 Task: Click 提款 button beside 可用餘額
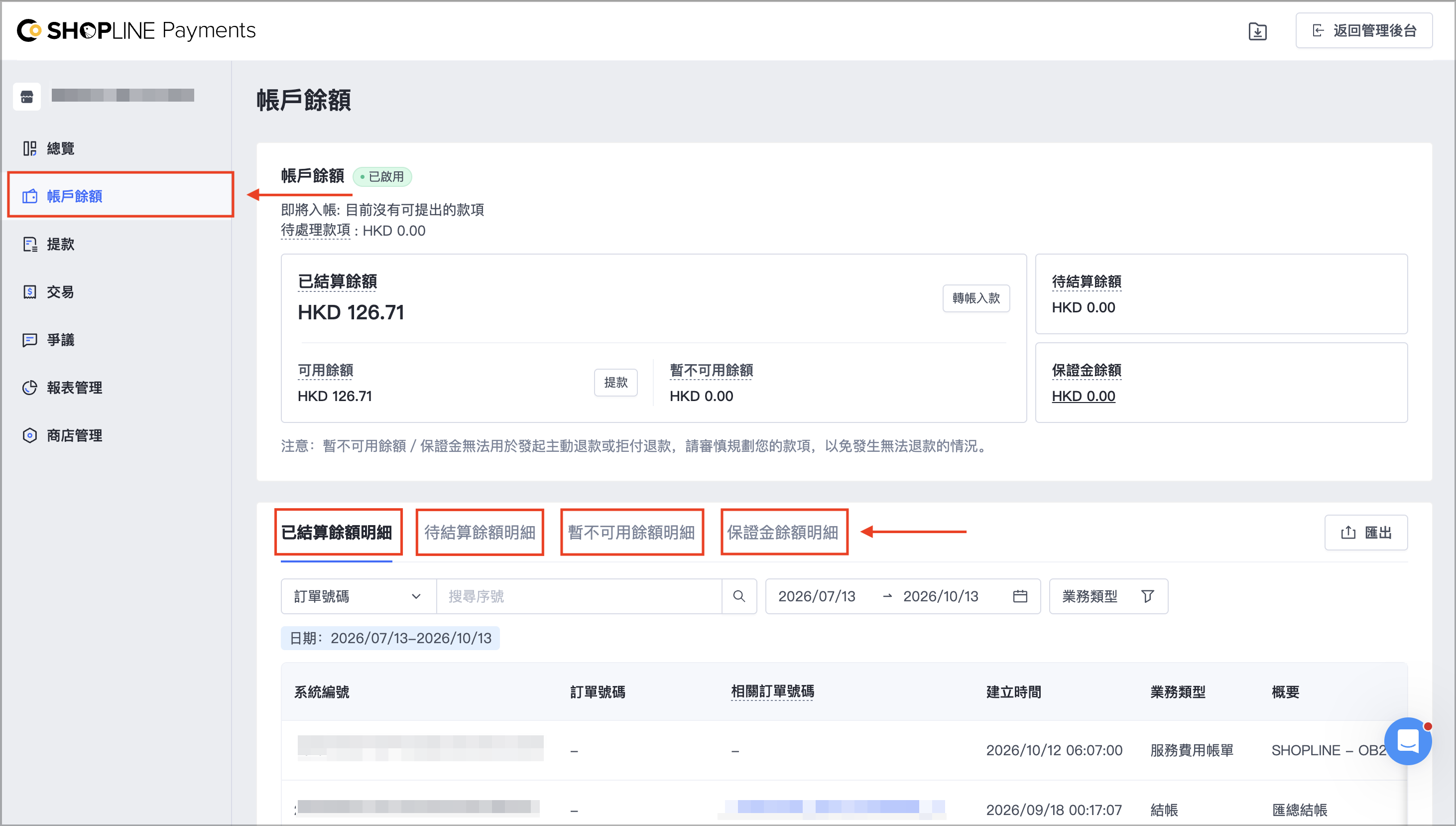coord(616,383)
